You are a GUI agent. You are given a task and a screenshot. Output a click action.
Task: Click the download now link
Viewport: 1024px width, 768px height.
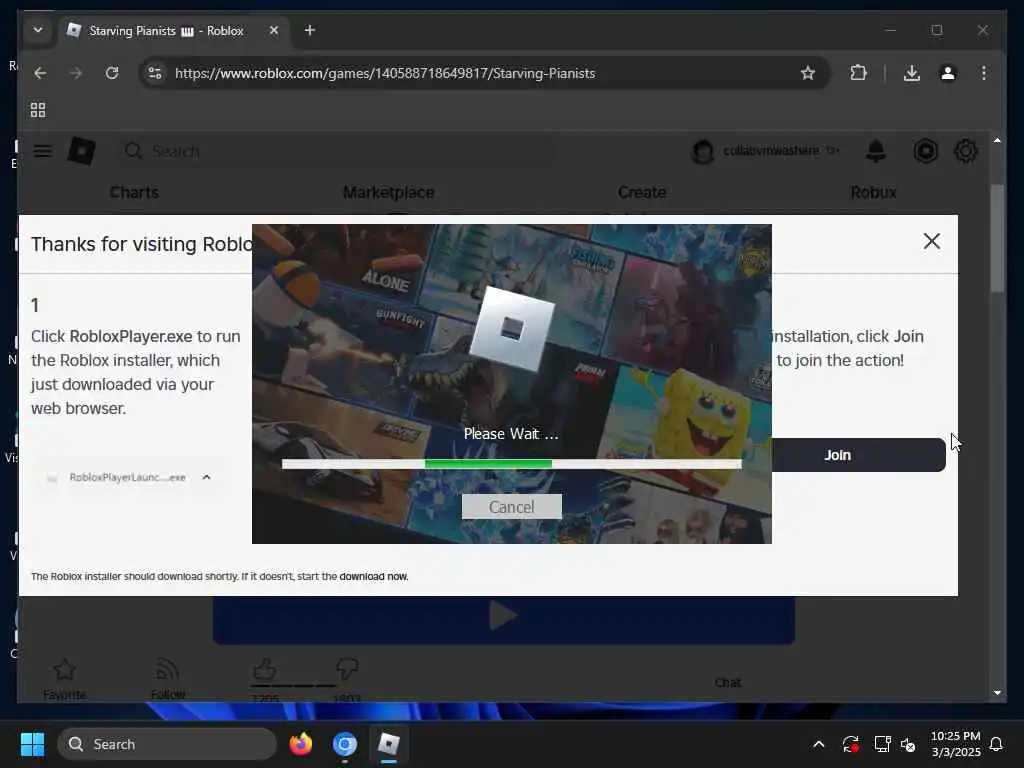(x=374, y=576)
